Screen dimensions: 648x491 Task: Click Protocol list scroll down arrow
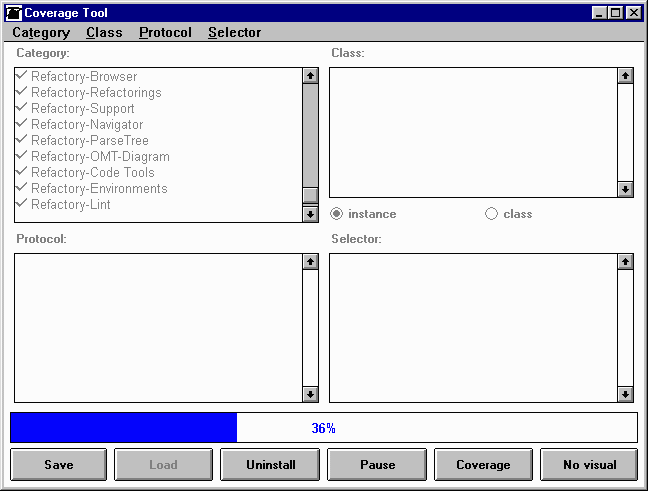point(310,394)
